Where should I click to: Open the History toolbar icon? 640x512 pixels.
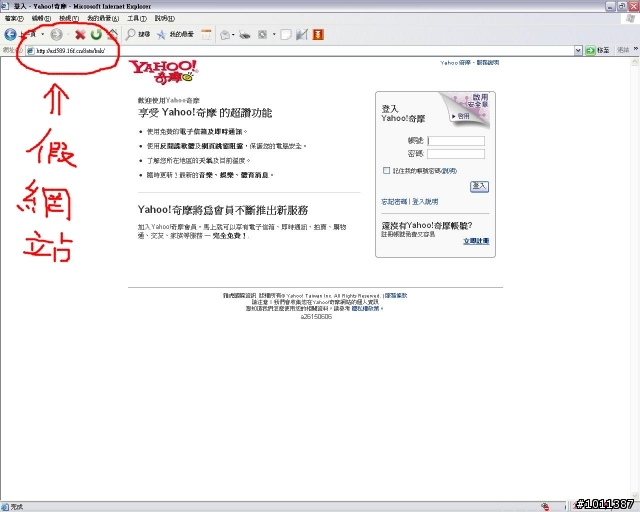point(206,35)
